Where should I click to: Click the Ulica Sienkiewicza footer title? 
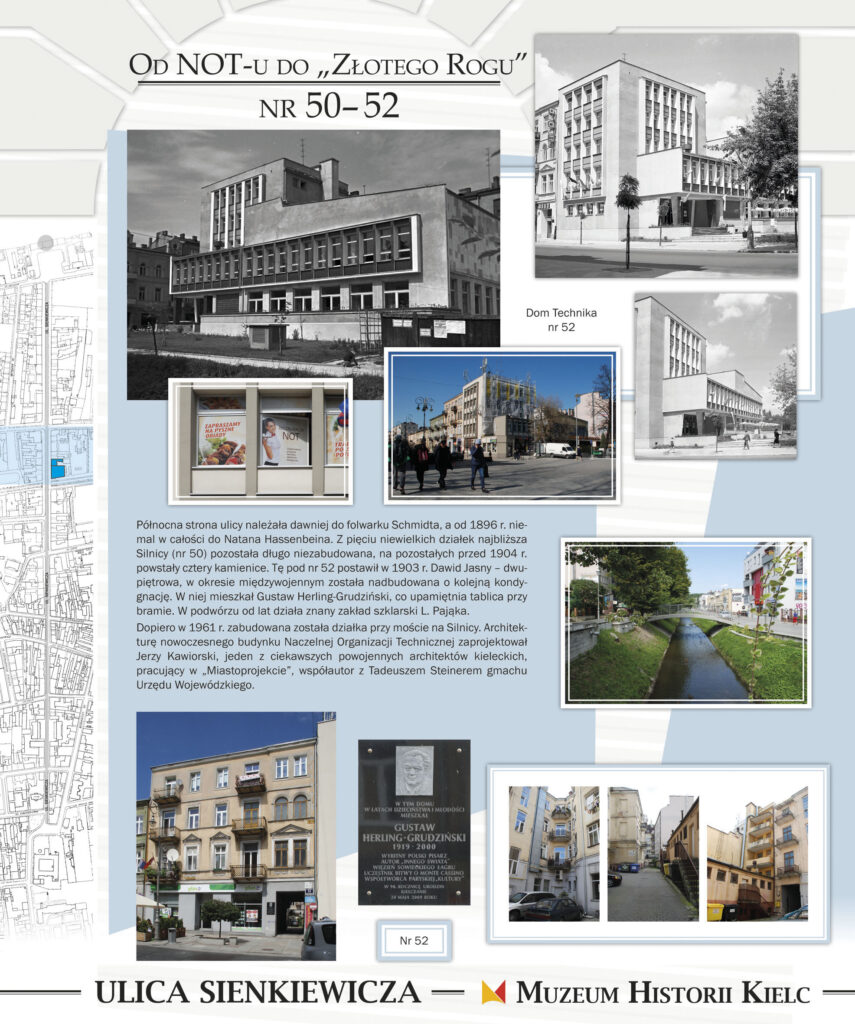(257, 992)
